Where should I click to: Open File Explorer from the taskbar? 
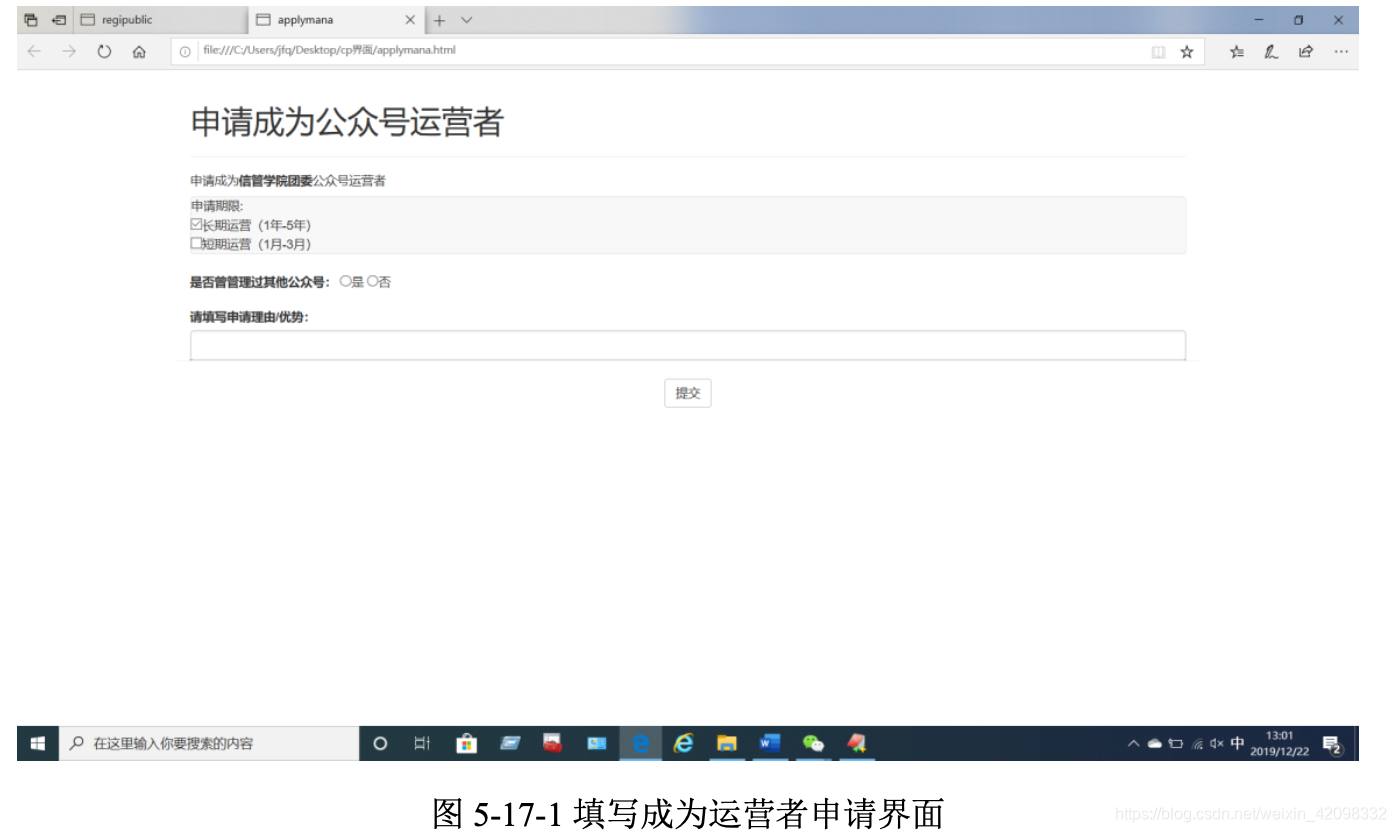point(727,743)
